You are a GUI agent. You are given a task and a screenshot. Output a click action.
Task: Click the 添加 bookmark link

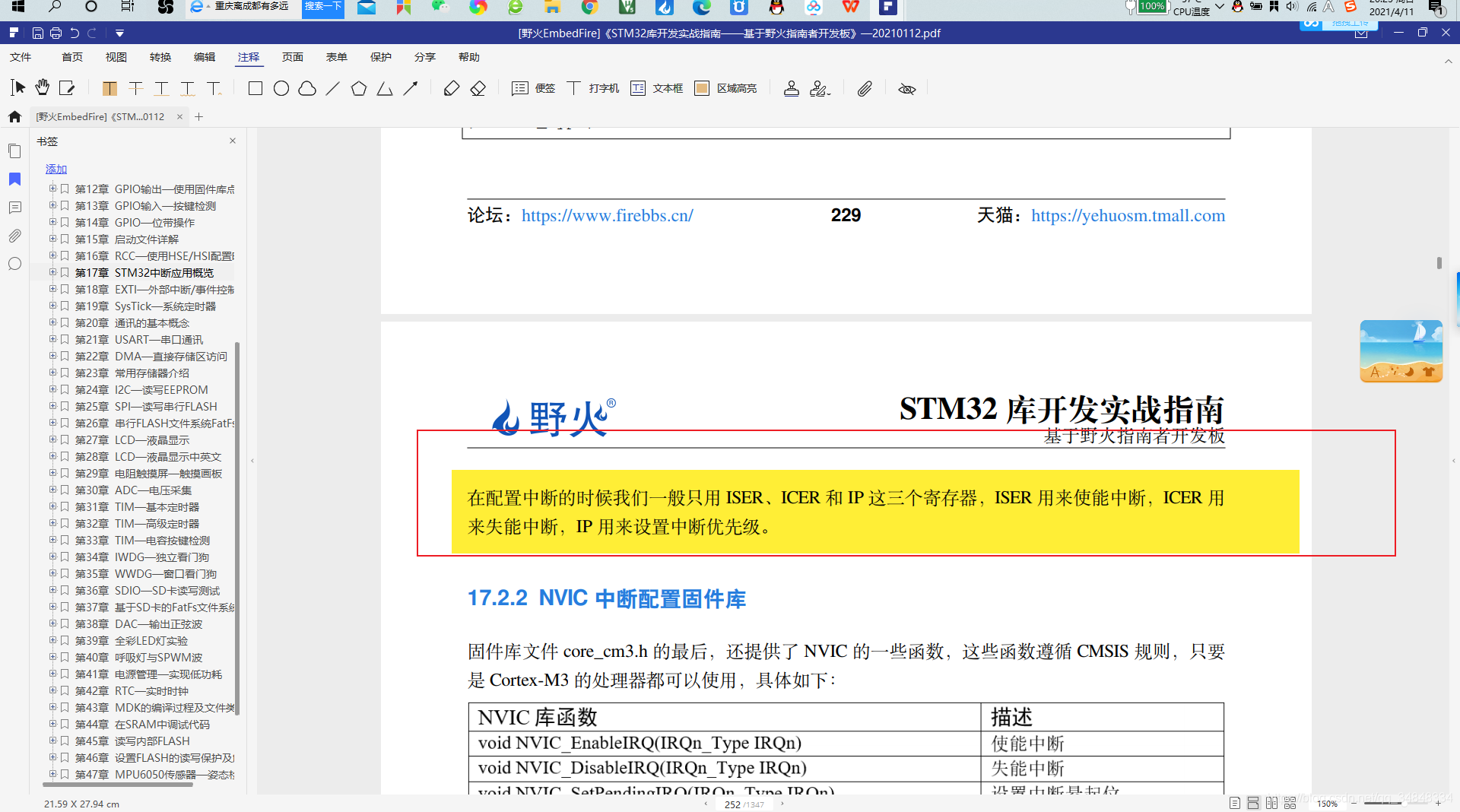coord(56,169)
